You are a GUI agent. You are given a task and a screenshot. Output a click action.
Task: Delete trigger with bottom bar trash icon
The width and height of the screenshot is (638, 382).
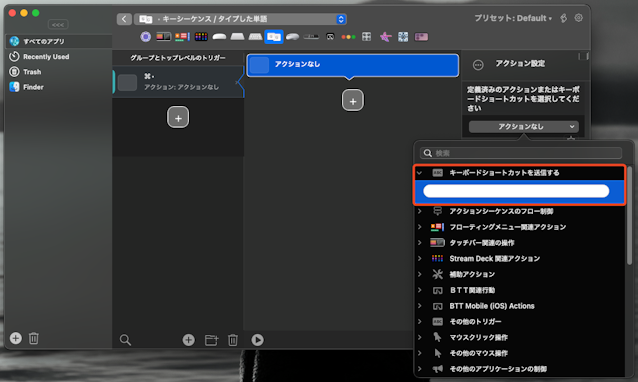click(233, 340)
